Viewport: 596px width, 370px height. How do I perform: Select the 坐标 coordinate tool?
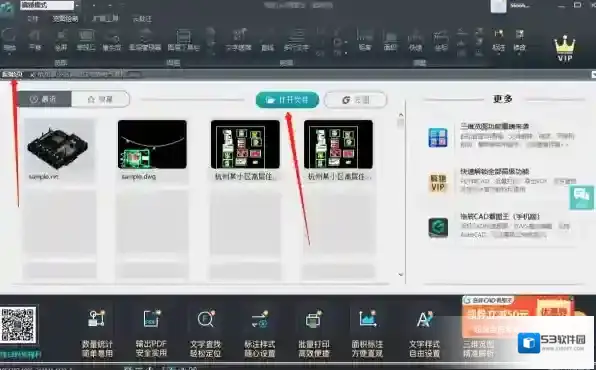[441, 40]
